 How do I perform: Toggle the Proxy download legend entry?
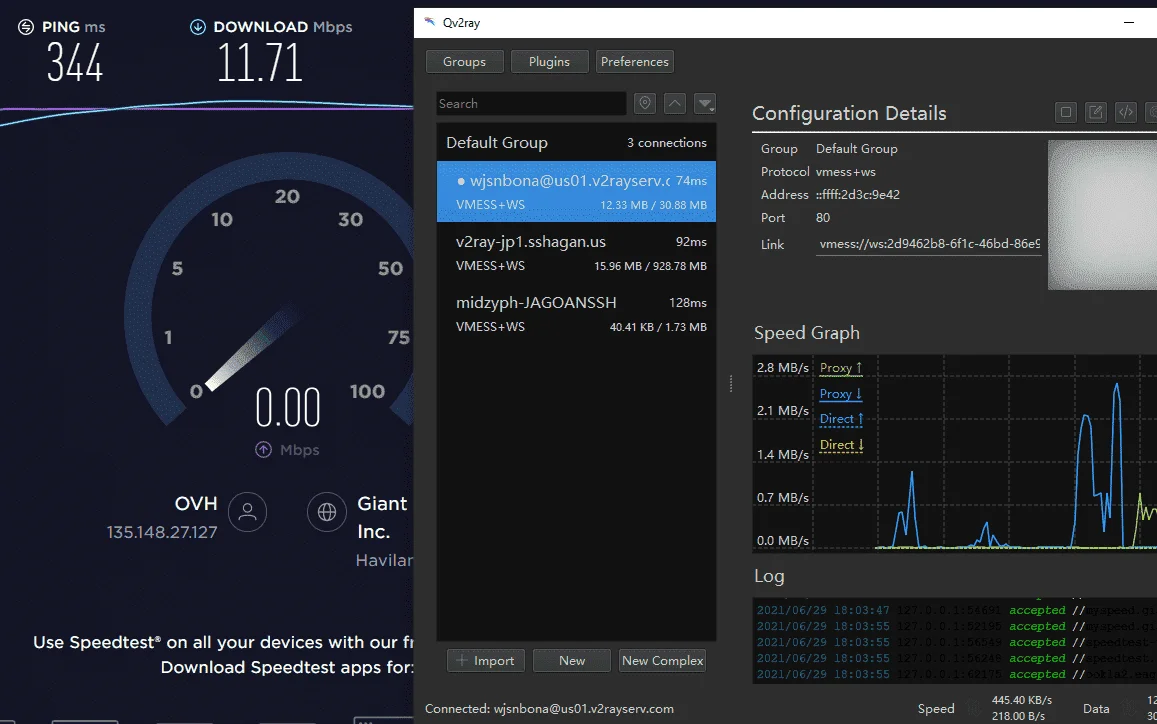point(841,394)
